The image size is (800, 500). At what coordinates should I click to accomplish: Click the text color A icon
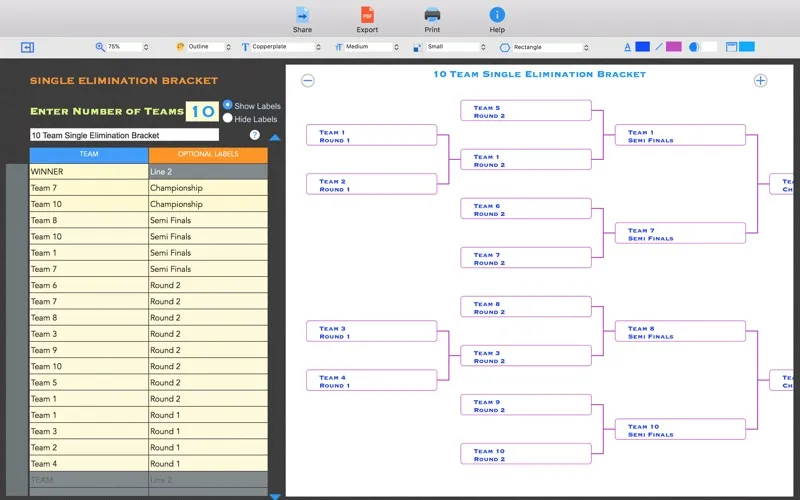coord(628,47)
